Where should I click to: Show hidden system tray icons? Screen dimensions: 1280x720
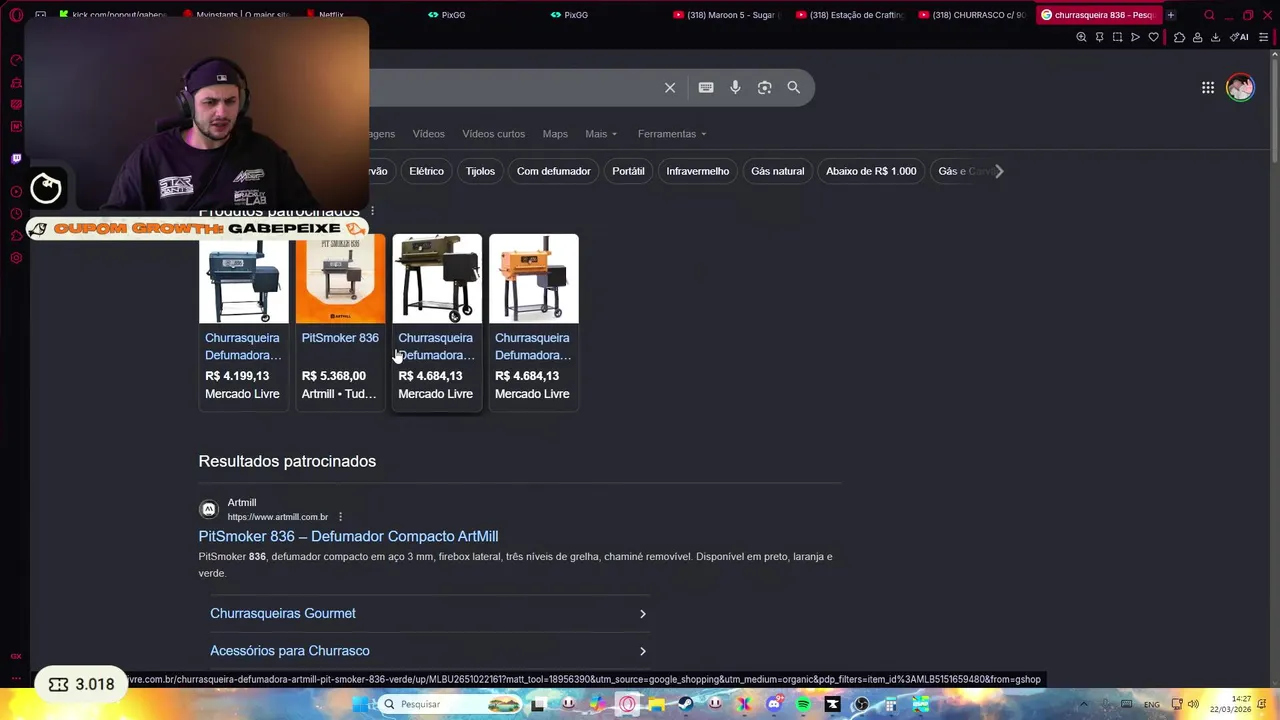pos(1083,704)
